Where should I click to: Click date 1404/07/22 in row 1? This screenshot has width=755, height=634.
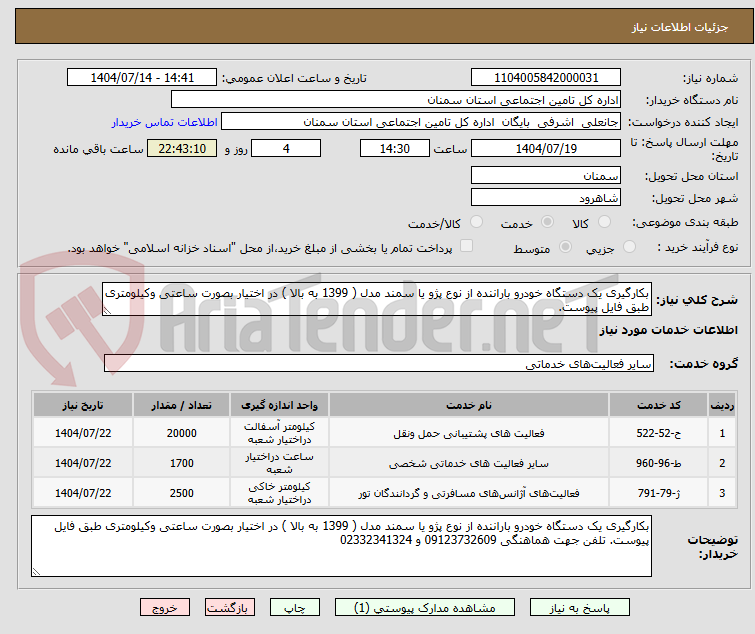pyautogui.click(x=83, y=433)
